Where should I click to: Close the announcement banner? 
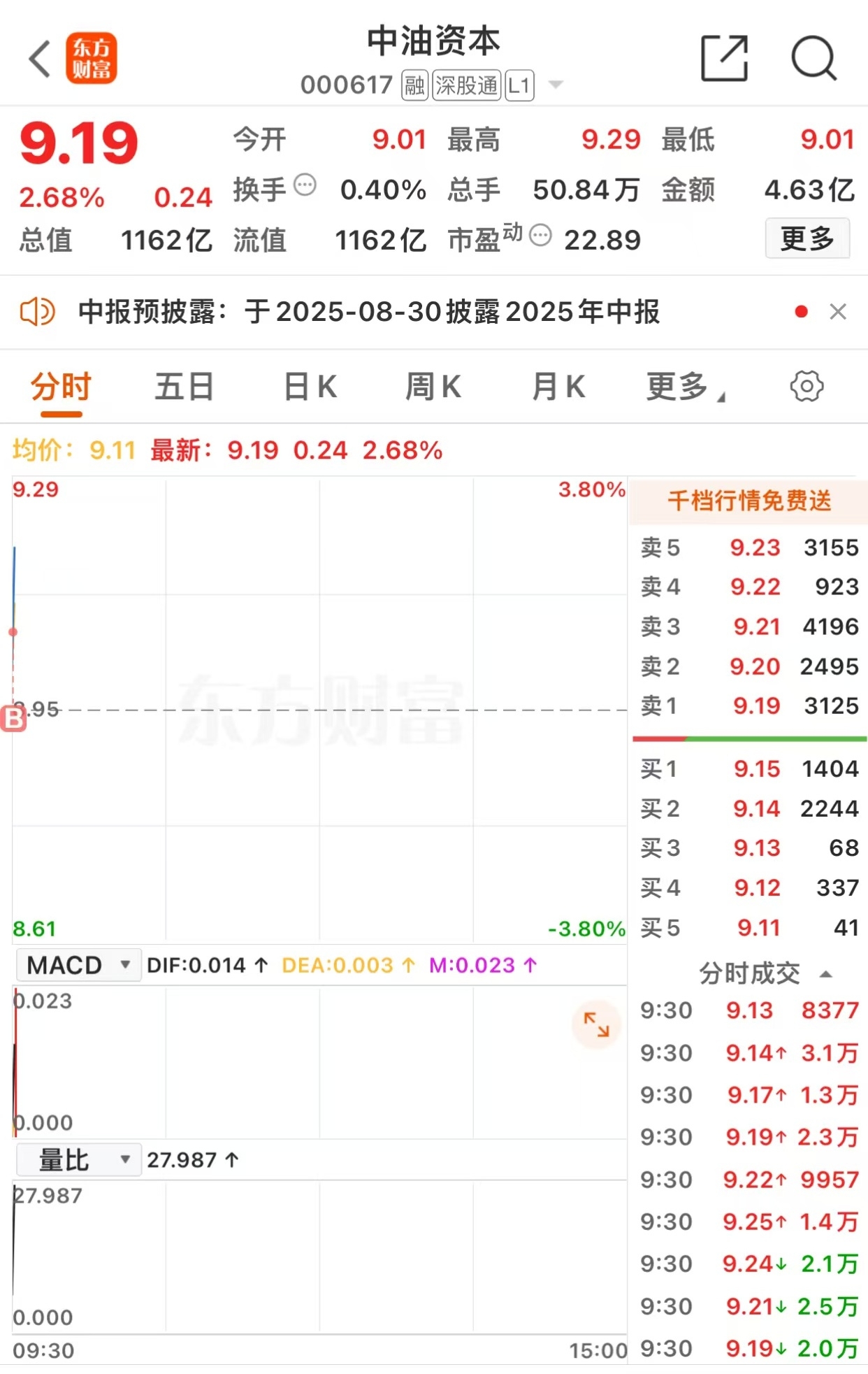tap(838, 312)
